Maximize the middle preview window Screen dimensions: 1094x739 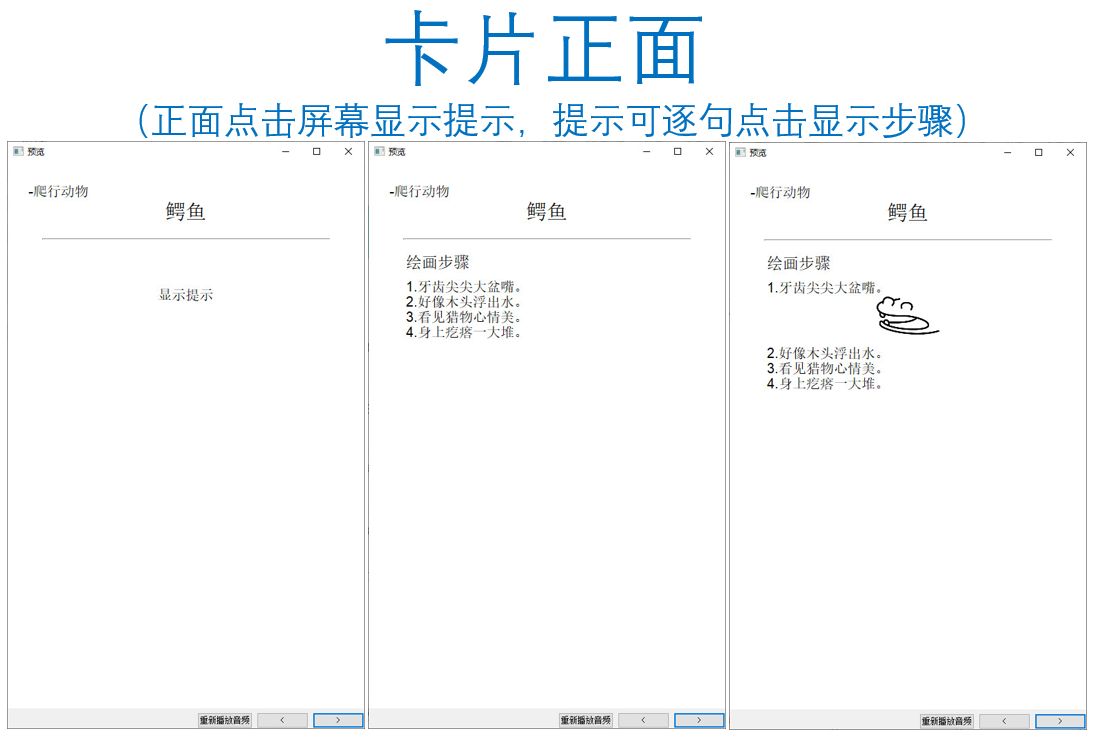coord(677,151)
